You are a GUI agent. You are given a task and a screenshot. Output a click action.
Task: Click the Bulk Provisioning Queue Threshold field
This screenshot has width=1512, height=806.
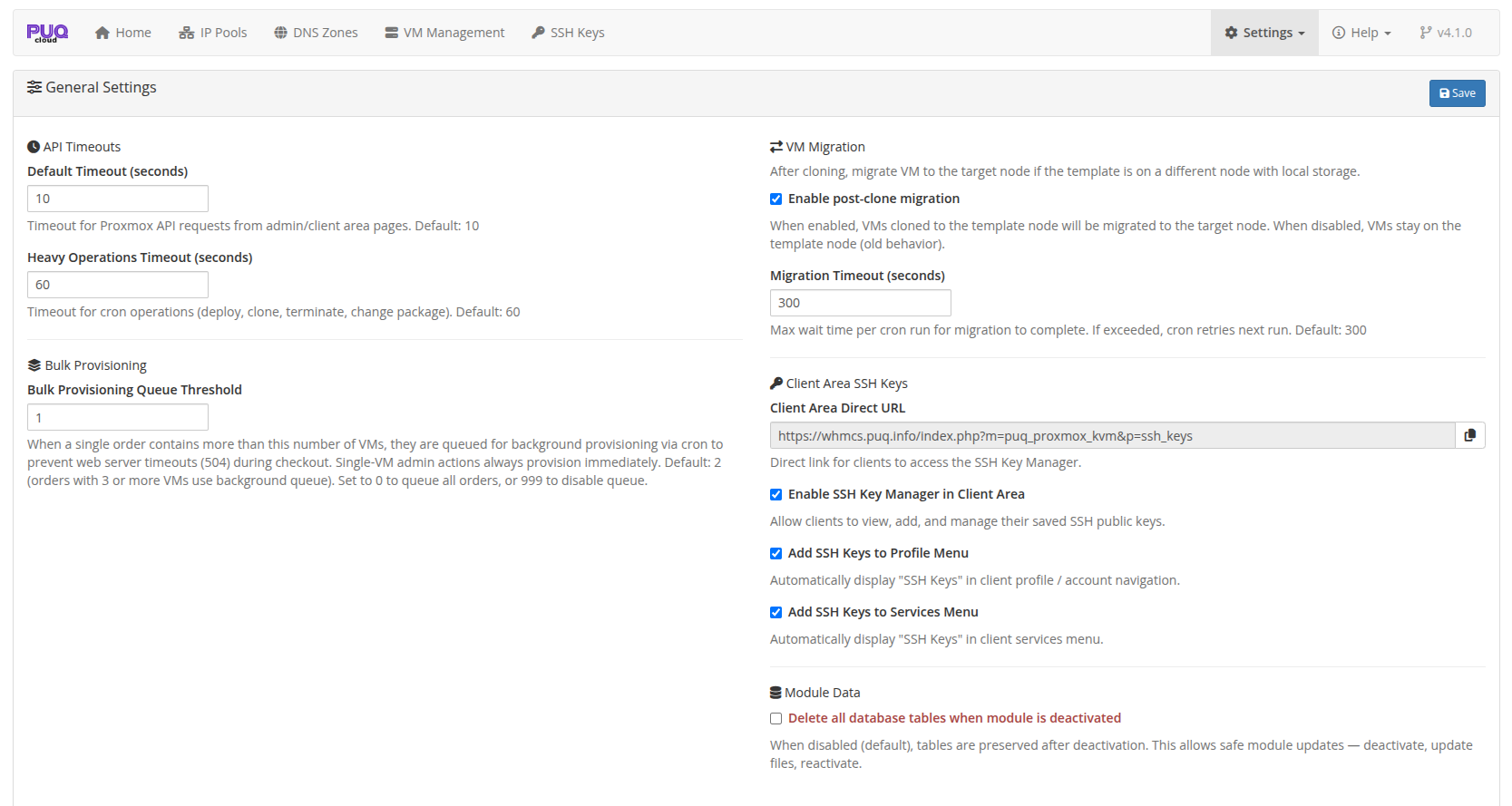tap(118, 417)
